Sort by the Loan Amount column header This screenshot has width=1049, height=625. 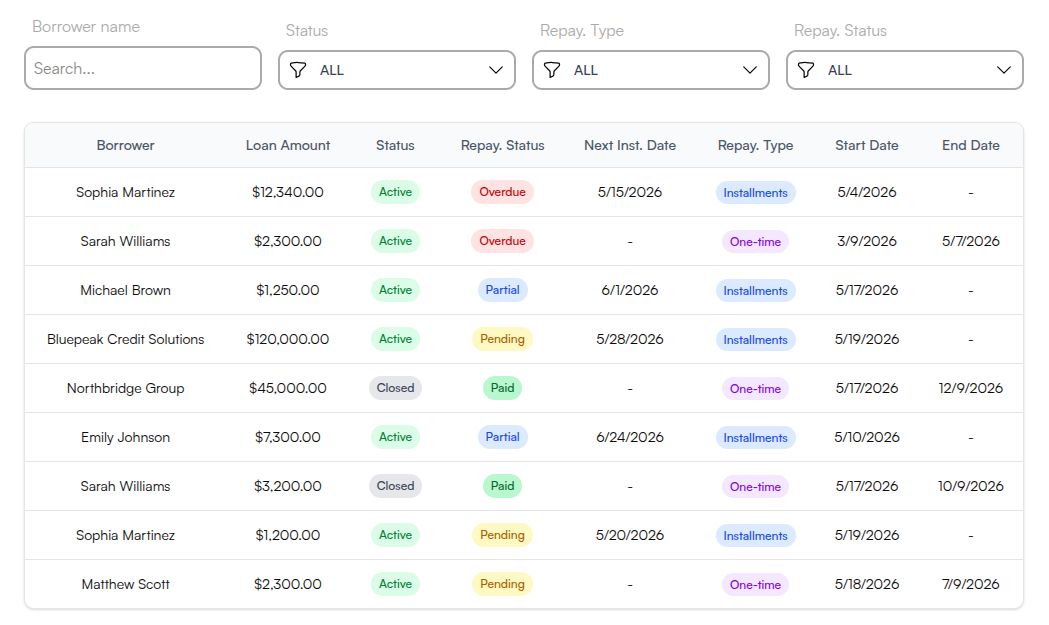click(288, 145)
